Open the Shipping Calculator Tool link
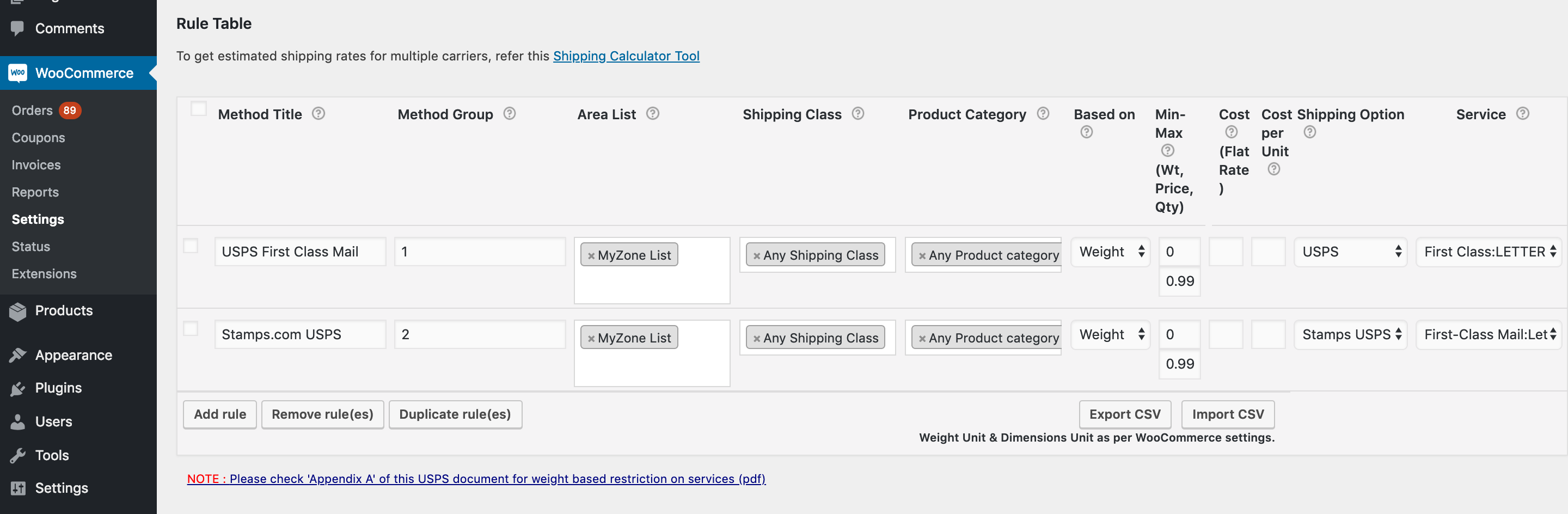The width and height of the screenshot is (1568, 514). coord(626,56)
